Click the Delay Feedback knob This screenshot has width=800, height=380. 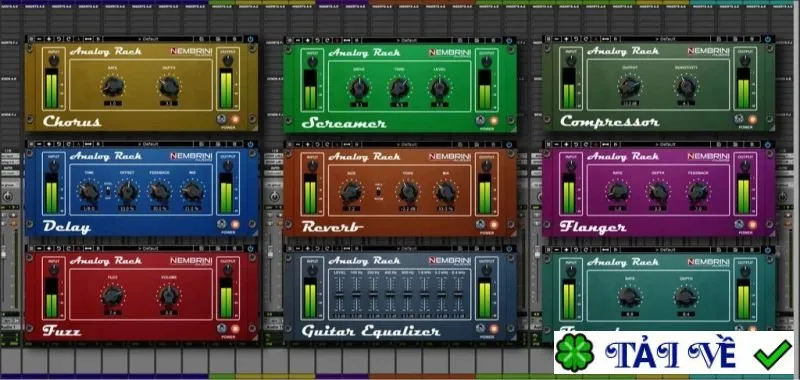click(x=160, y=191)
